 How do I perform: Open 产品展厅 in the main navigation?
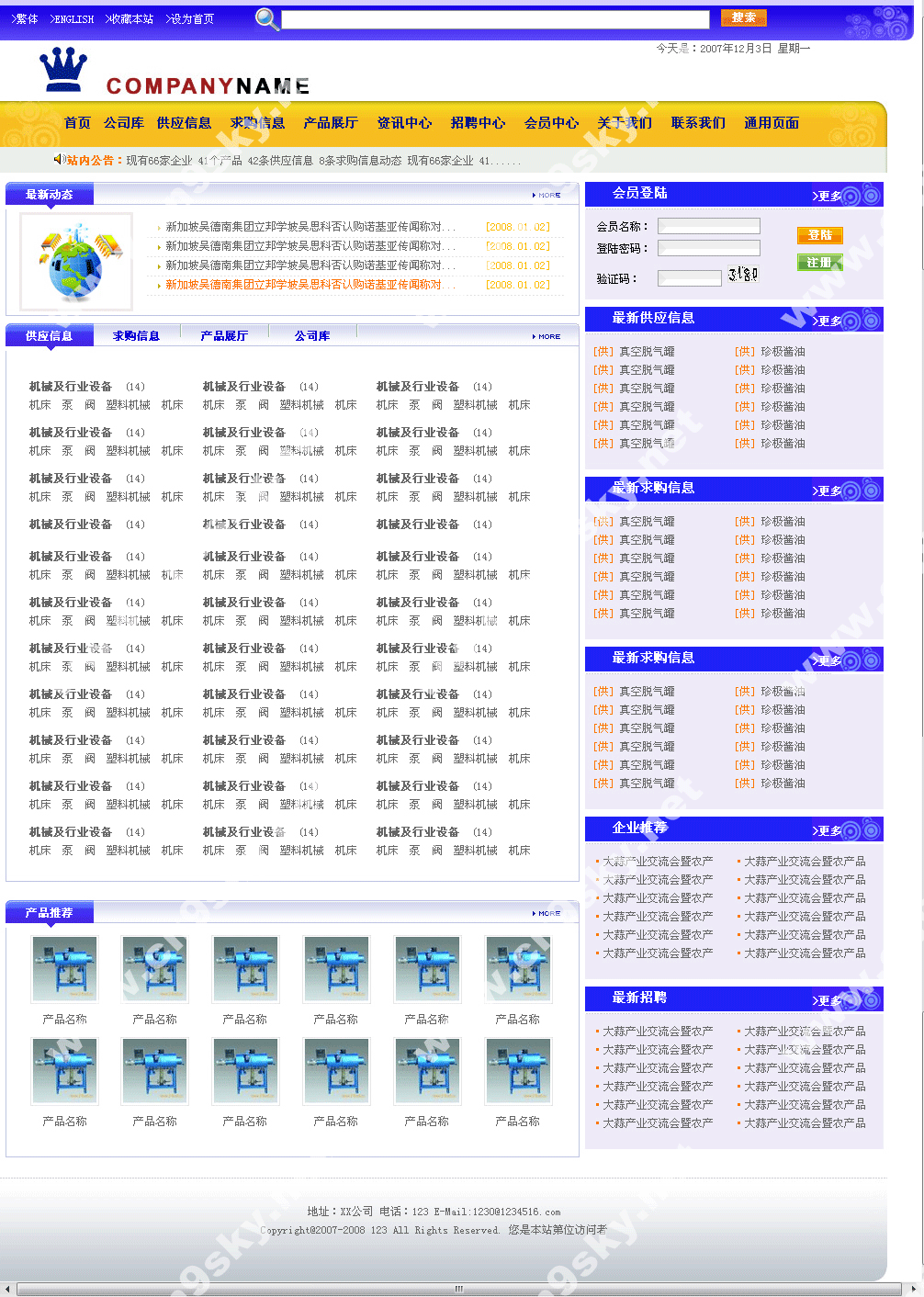331,123
